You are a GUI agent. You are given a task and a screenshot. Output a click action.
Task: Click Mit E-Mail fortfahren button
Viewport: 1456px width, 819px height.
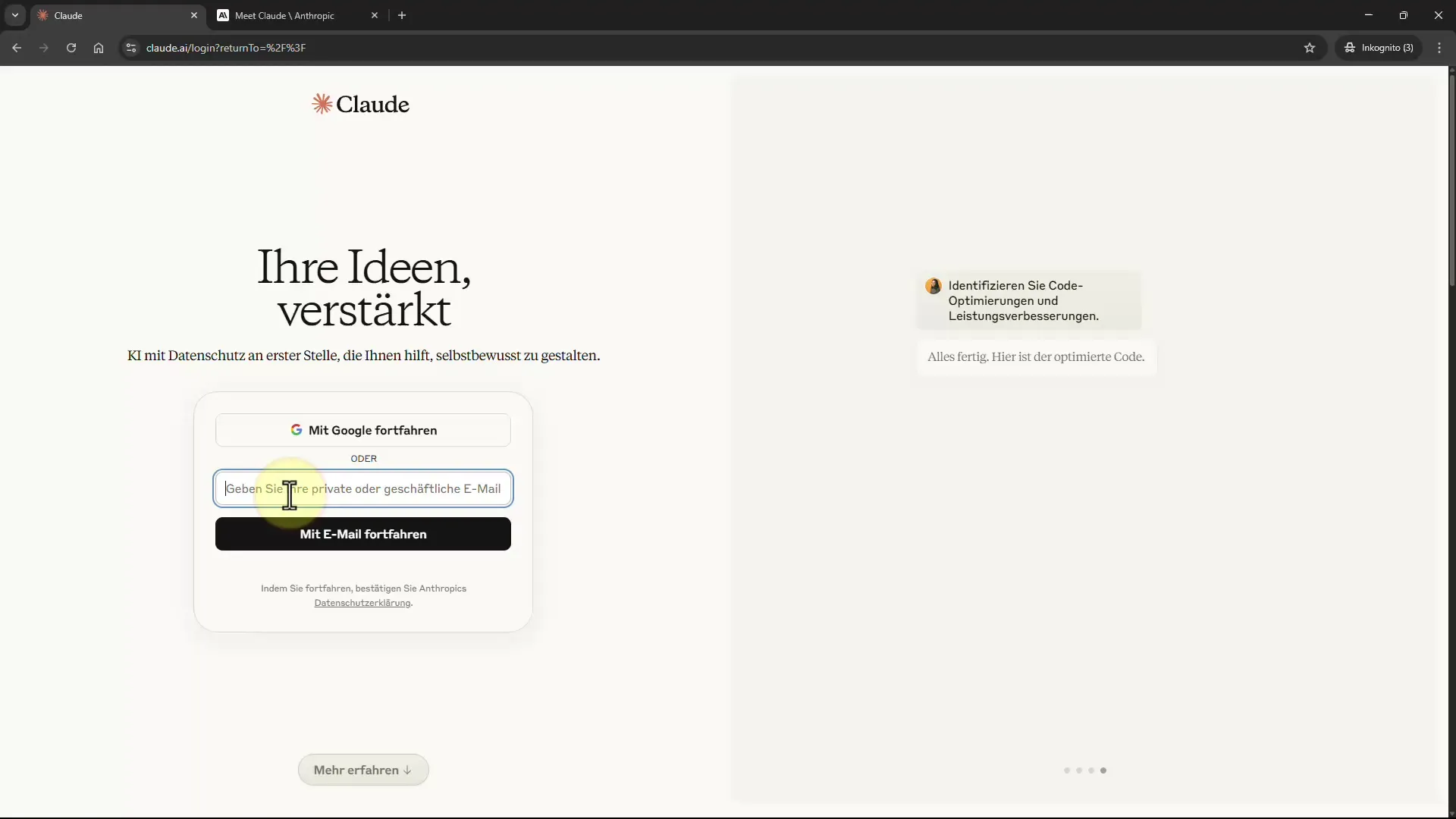[363, 534]
